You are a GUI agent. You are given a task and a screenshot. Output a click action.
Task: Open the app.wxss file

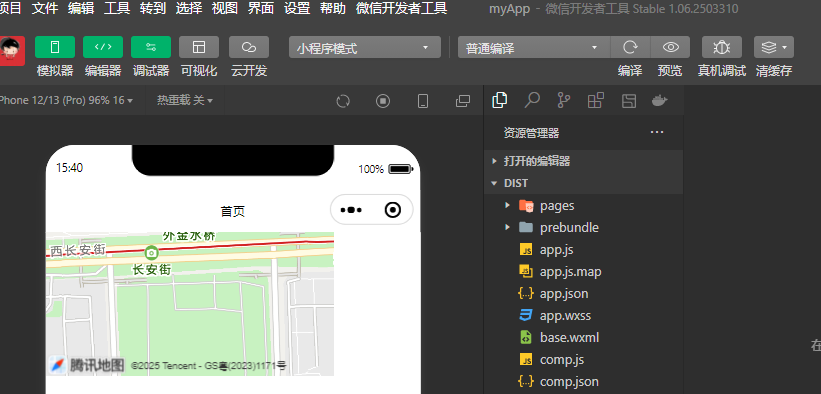(x=584, y=315)
